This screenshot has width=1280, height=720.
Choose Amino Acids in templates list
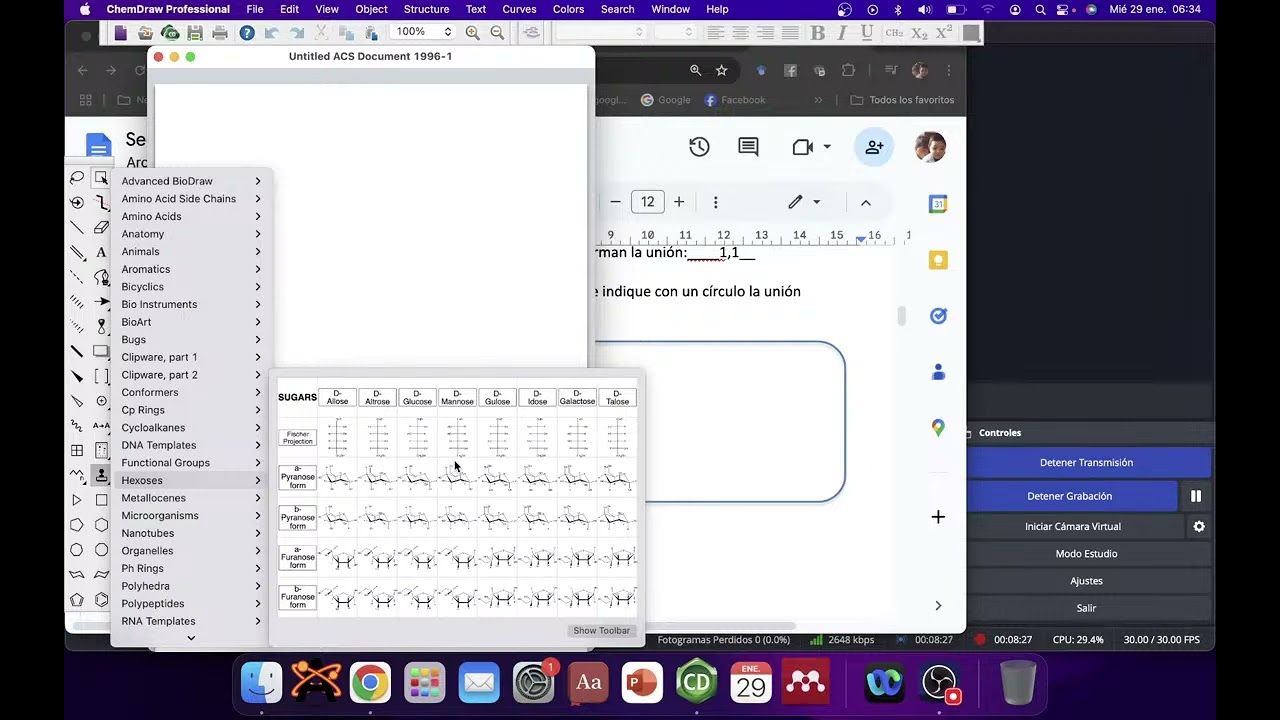190,216
